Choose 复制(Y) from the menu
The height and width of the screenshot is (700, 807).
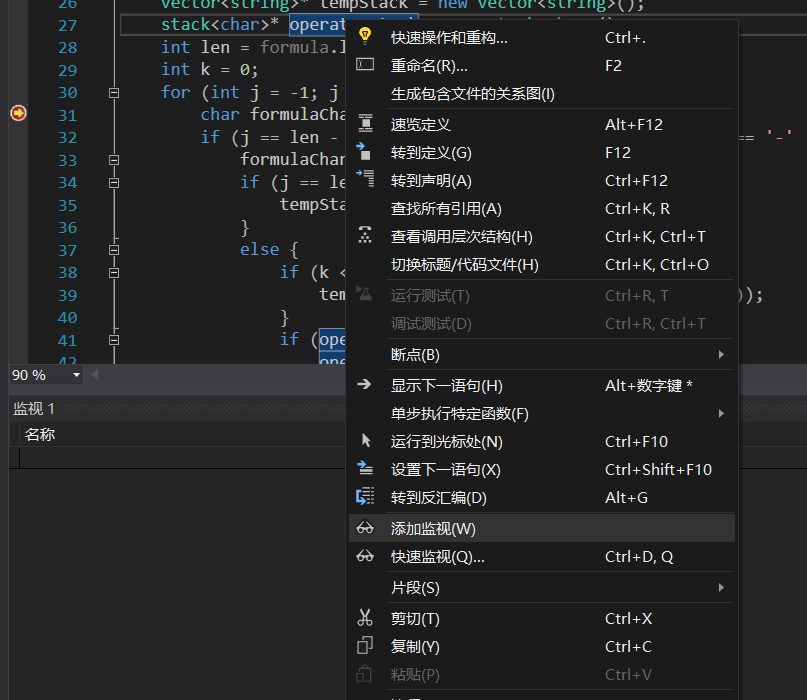click(541, 646)
